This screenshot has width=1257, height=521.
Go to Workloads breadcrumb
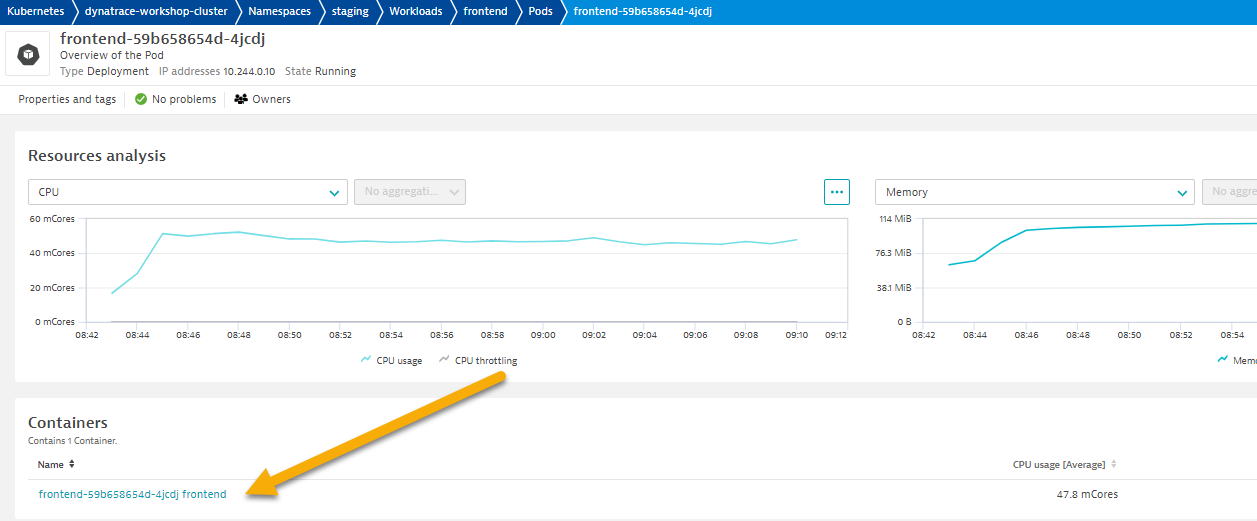click(416, 12)
